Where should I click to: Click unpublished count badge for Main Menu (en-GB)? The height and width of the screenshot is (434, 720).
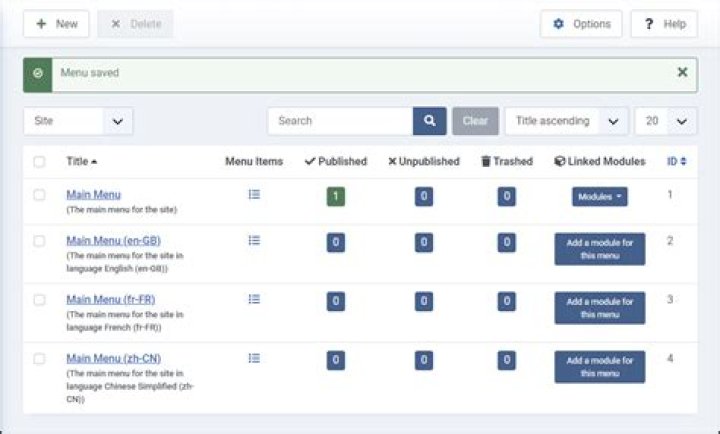pyautogui.click(x=424, y=242)
